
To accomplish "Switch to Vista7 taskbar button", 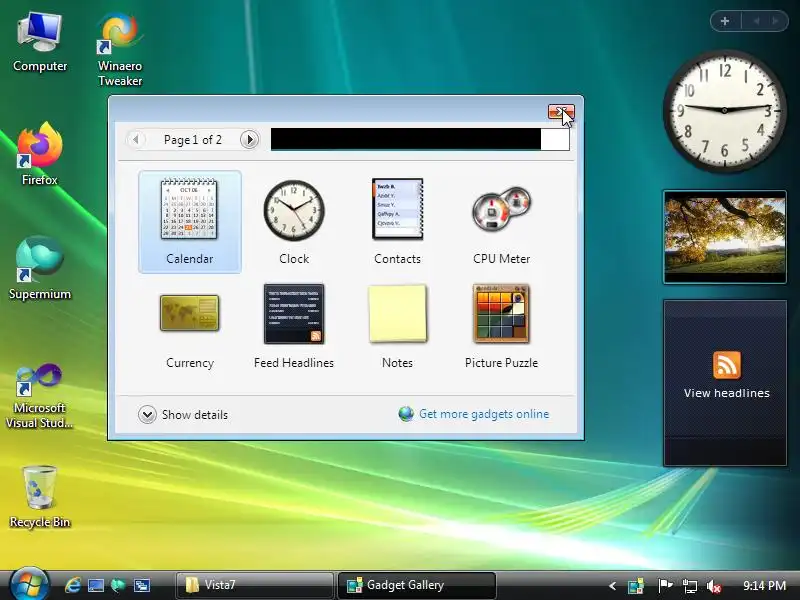I will 255,585.
